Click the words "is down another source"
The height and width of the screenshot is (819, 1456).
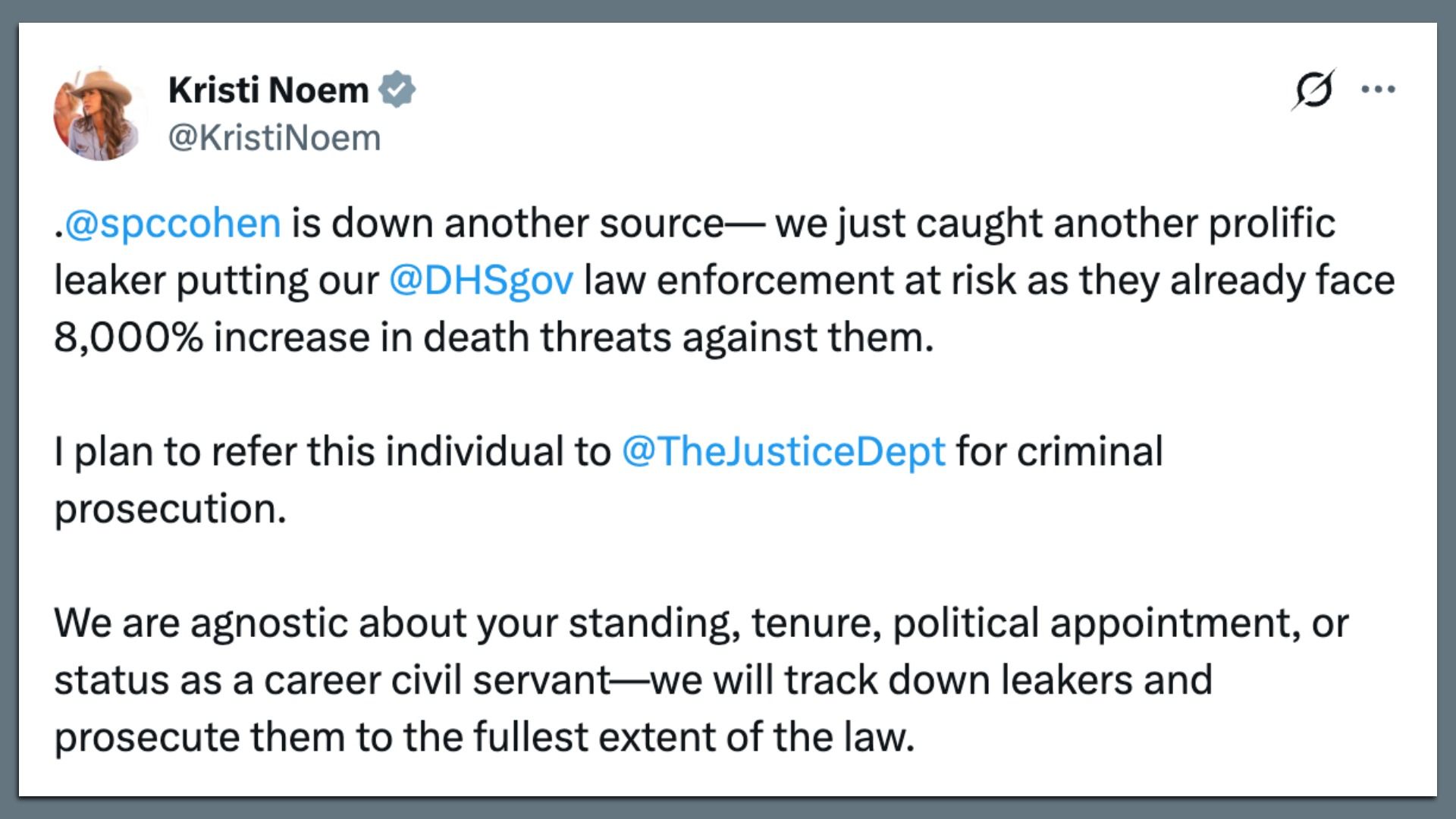[507, 223]
